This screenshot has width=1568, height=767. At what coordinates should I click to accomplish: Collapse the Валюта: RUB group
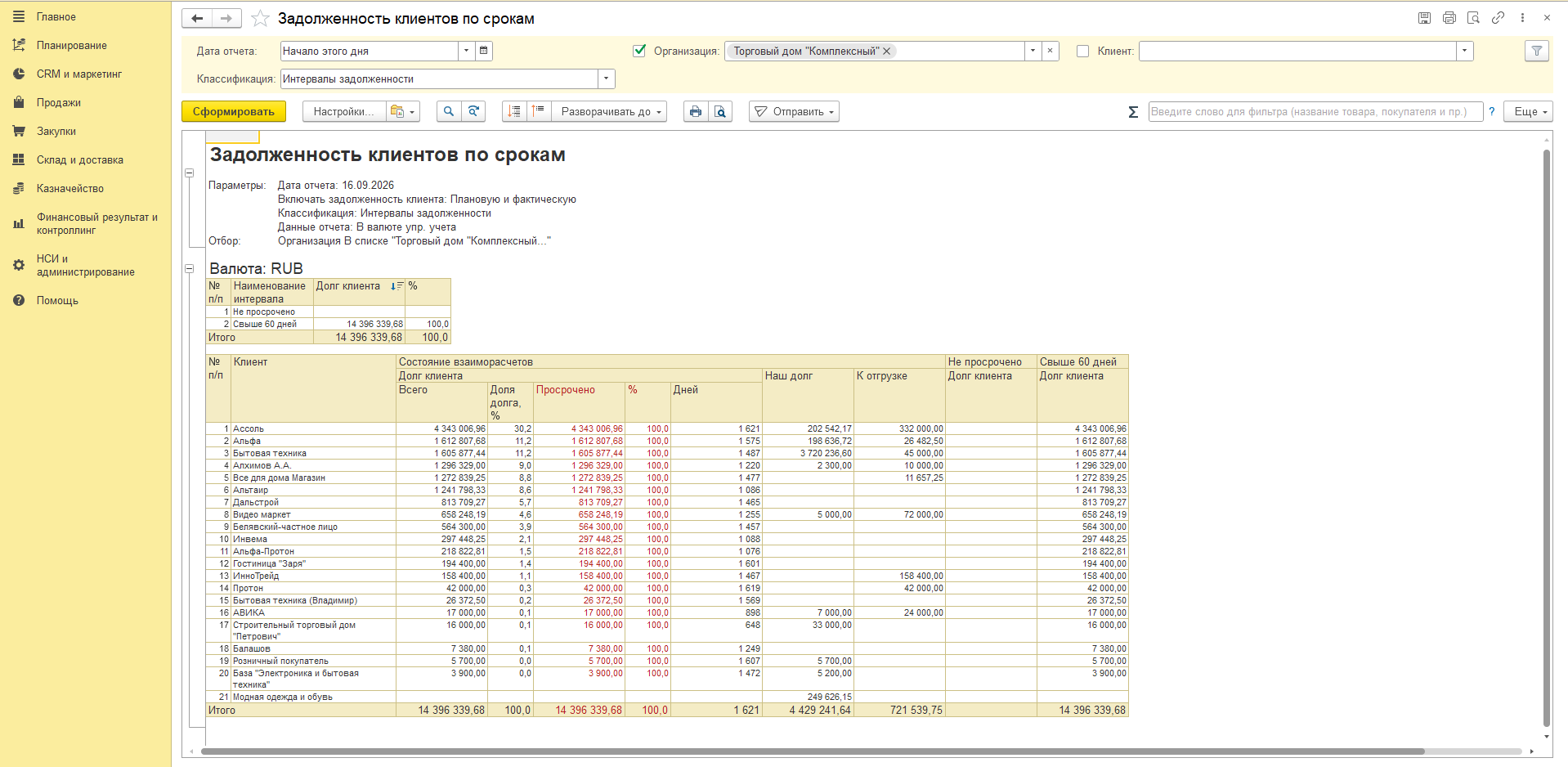tap(190, 268)
